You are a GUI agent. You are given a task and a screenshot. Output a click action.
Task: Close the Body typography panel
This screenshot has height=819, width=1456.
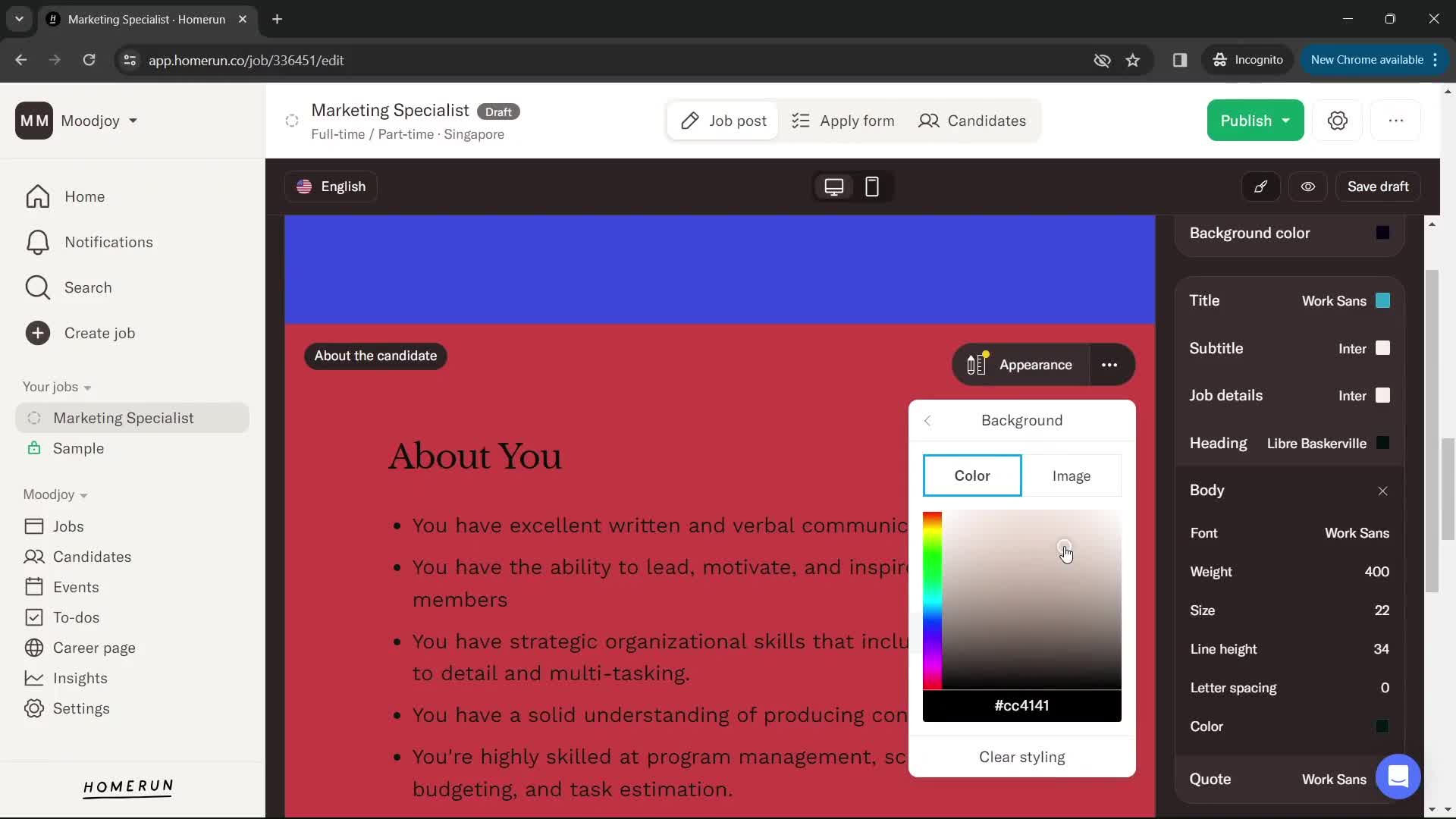[1383, 490]
